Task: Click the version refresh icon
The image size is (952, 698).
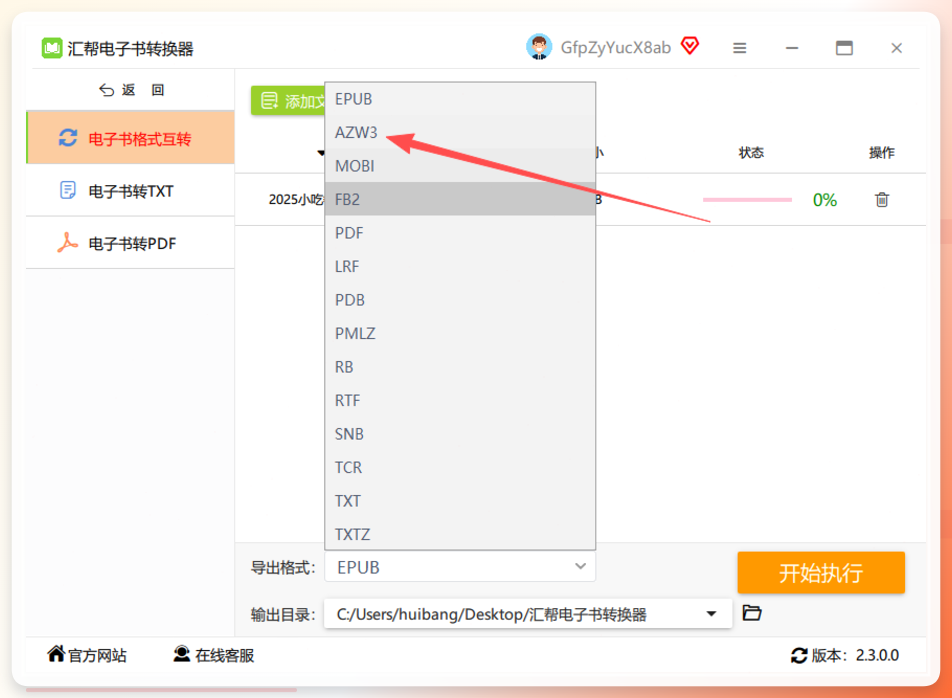Action: (x=799, y=656)
